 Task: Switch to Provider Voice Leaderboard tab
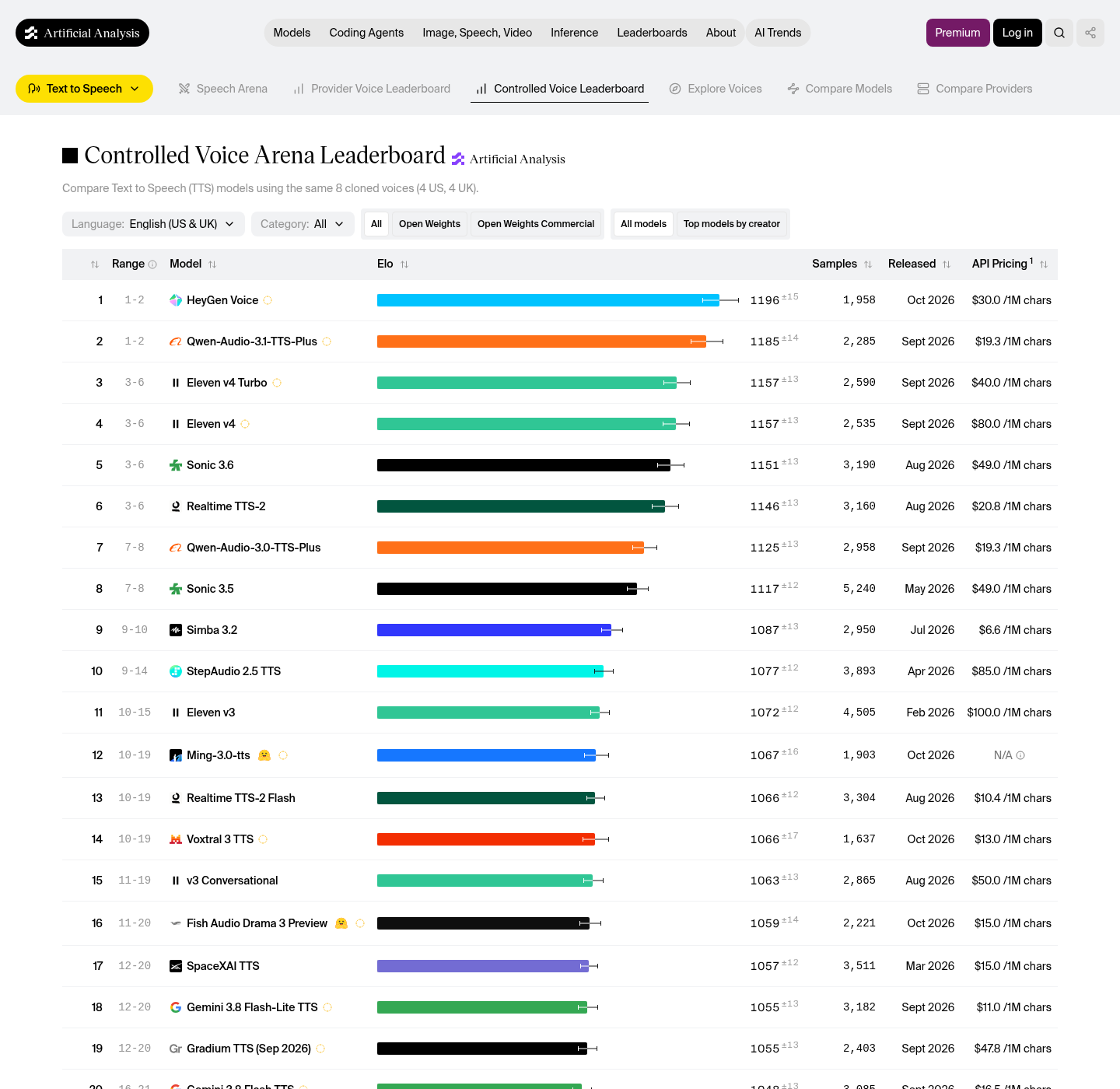point(372,89)
